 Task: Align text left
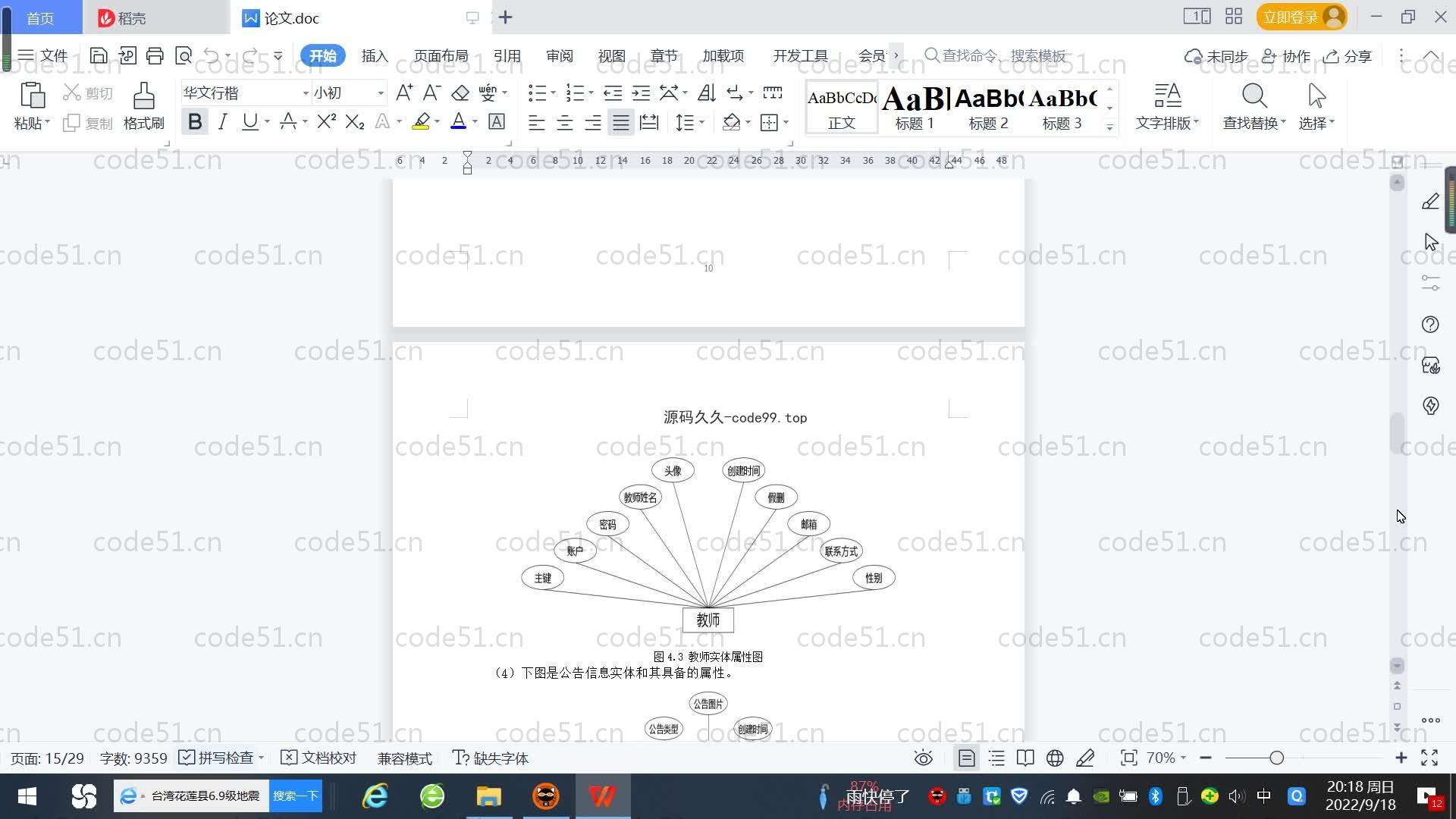point(536,122)
